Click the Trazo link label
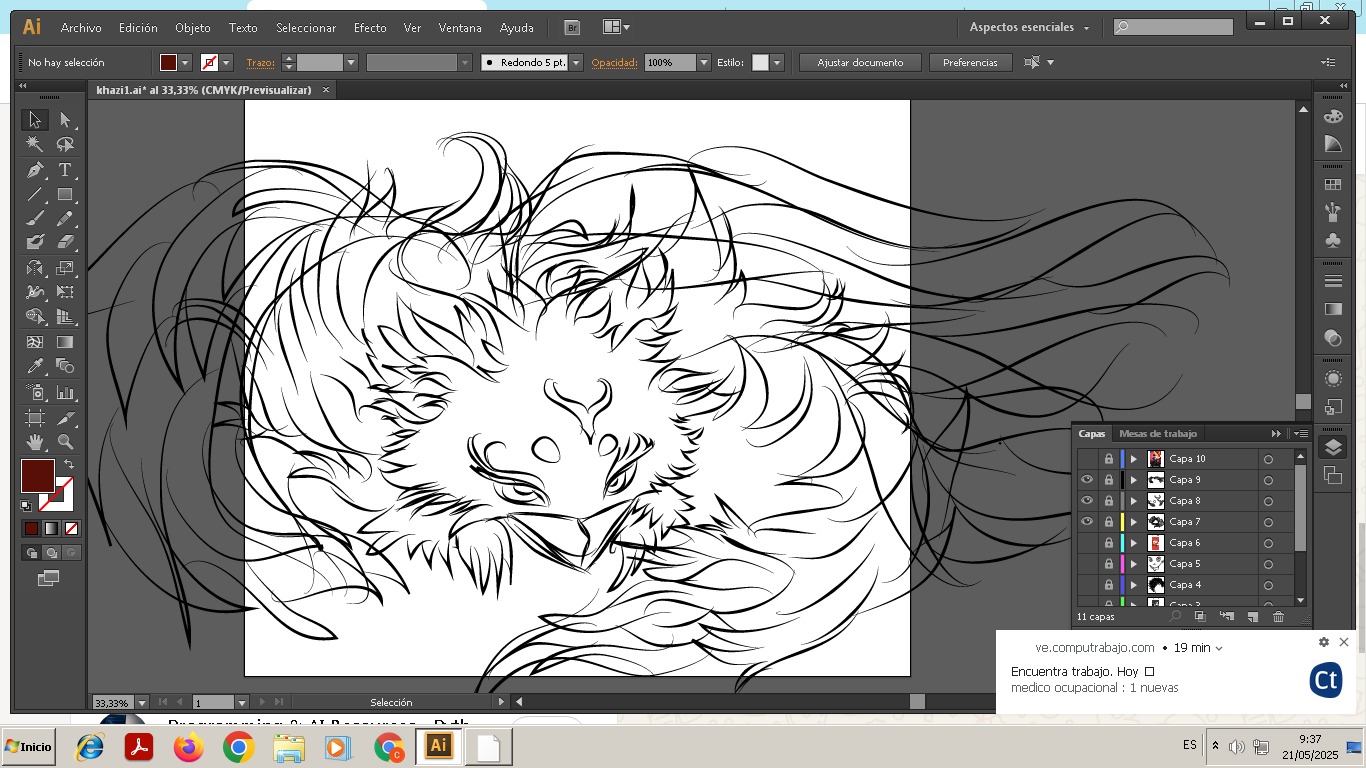Image resolution: width=1366 pixels, height=768 pixels. tap(260, 63)
